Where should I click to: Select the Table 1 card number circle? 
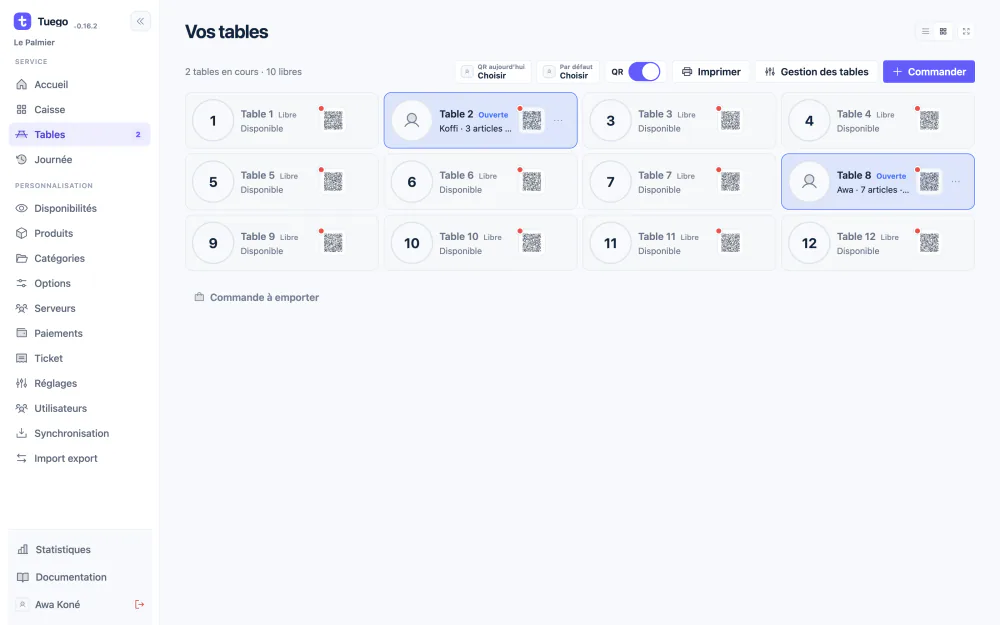point(213,121)
